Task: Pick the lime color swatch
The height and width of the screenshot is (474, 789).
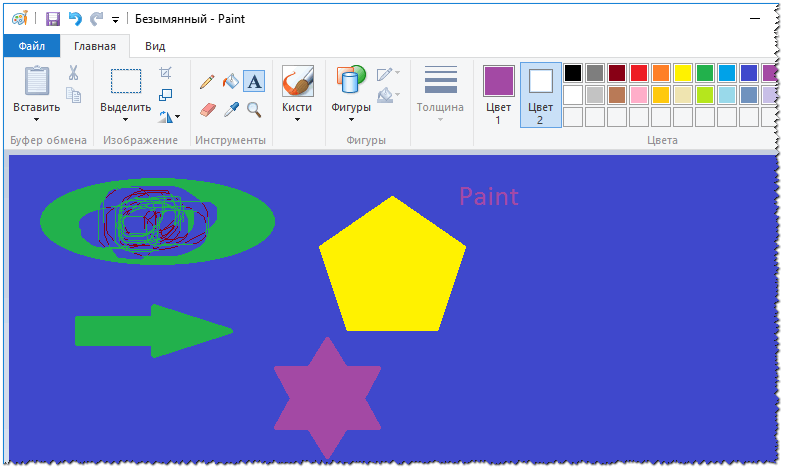Action: (x=705, y=95)
